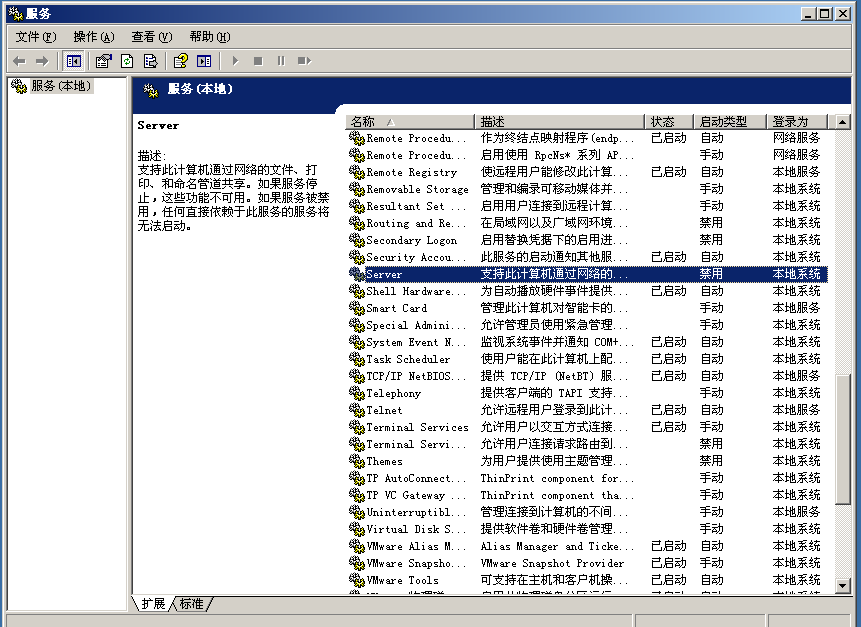Click the gear icon of Remote Registry
This screenshot has height=627, width=861.
(x=356, y=172)
